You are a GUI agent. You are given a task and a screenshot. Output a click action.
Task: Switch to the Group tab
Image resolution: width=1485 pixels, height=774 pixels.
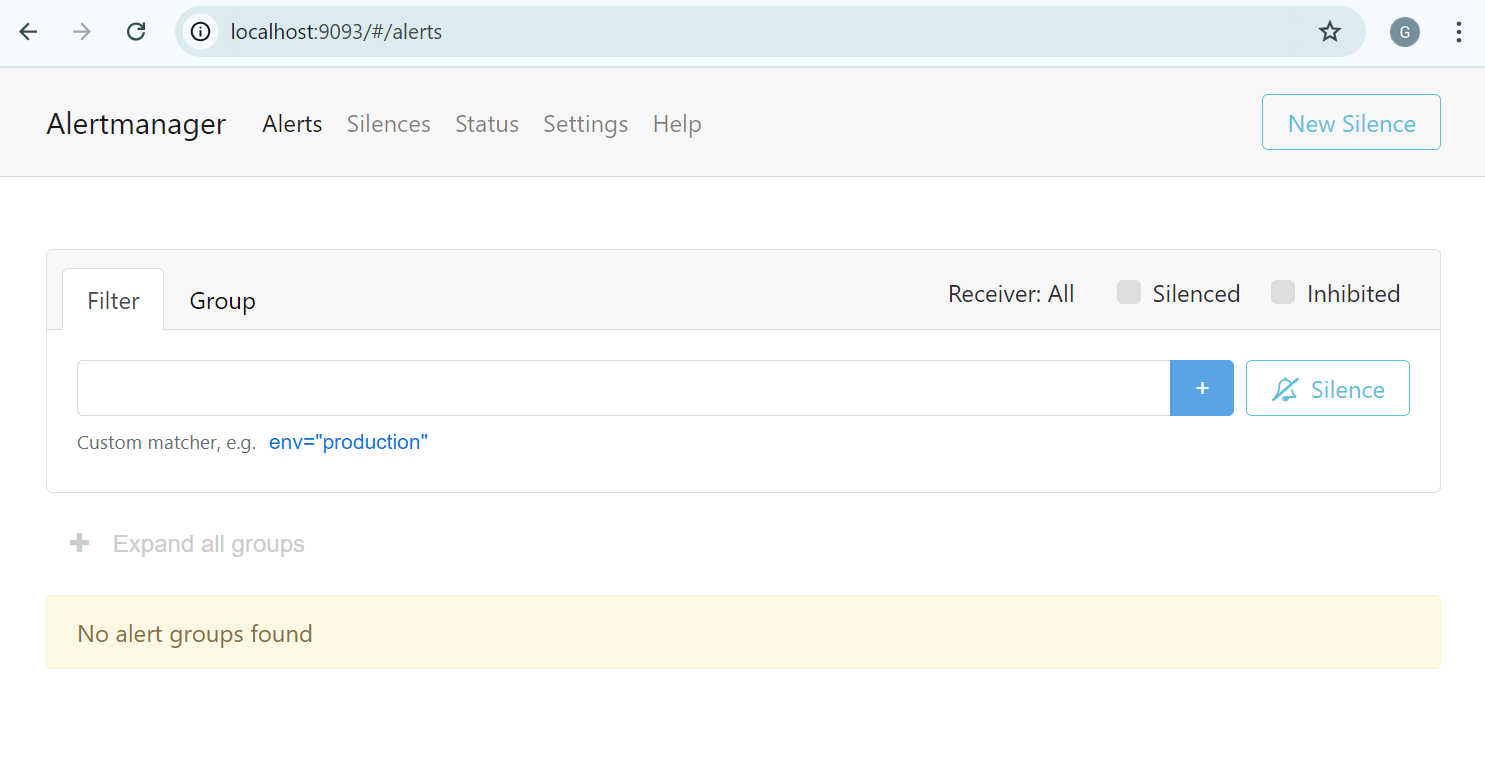tap(222, 300)
